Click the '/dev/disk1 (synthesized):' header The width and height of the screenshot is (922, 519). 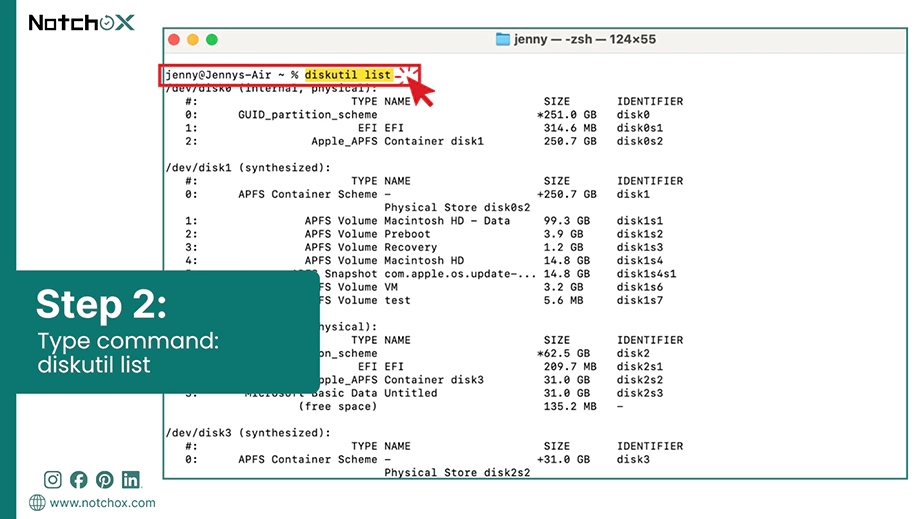248,168
